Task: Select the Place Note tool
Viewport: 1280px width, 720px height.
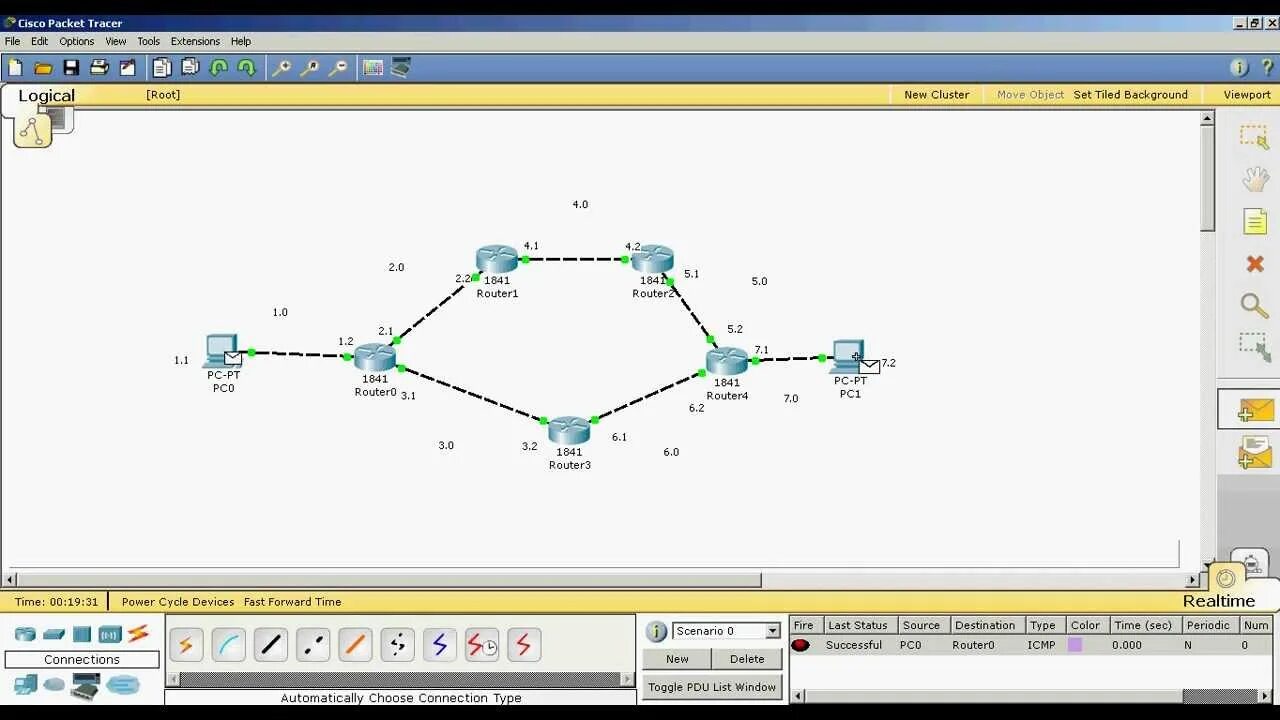Action: tap(1255, 221)
